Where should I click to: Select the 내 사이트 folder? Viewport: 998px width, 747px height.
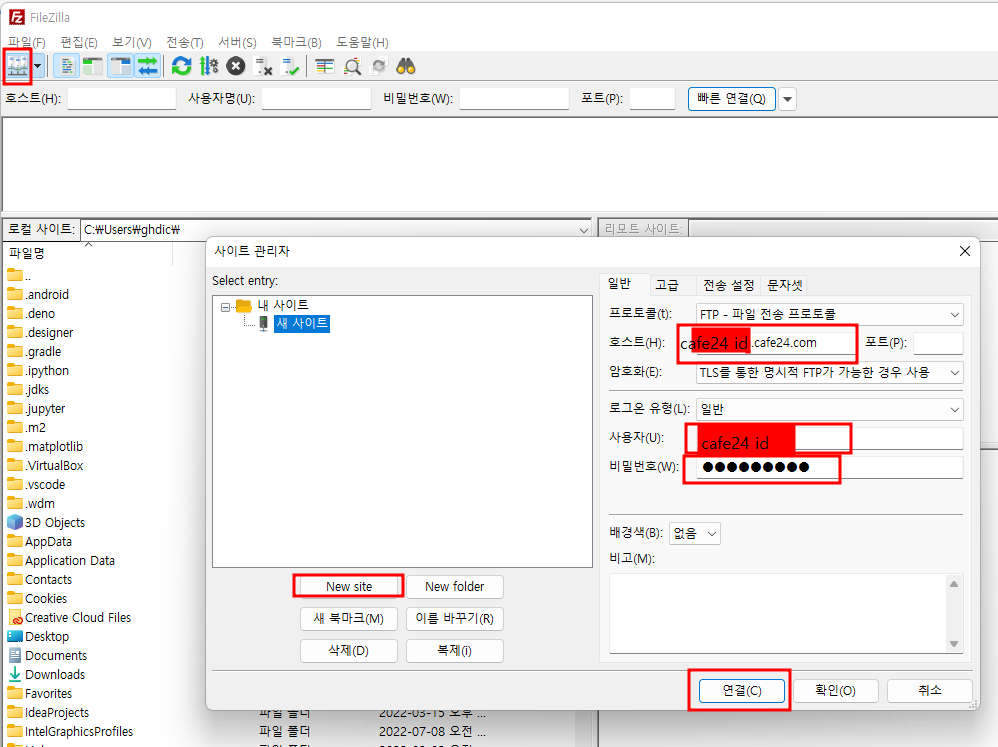(x=283, y=305)
